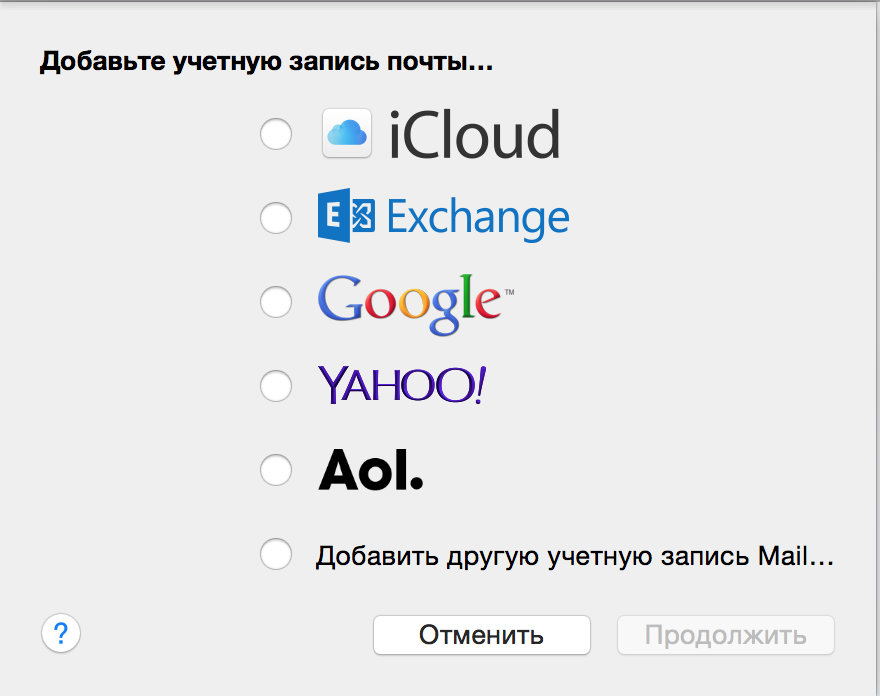Click the Отменить button
This screenshot has height=696, width=880.
point(482,635)
